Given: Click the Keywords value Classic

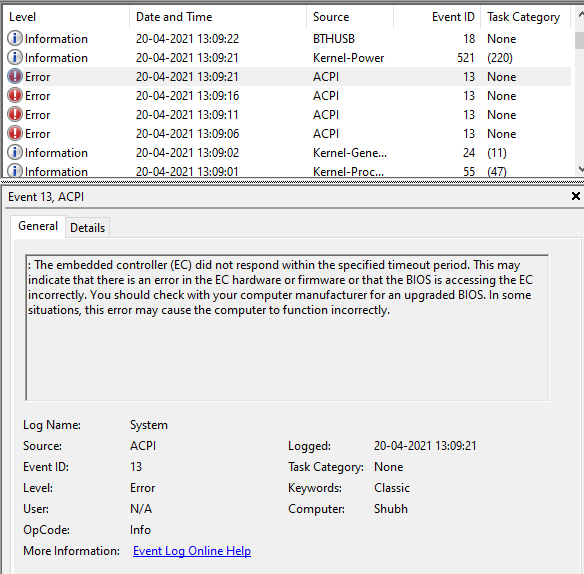Looking at the screenshot, I should [392, 488].
